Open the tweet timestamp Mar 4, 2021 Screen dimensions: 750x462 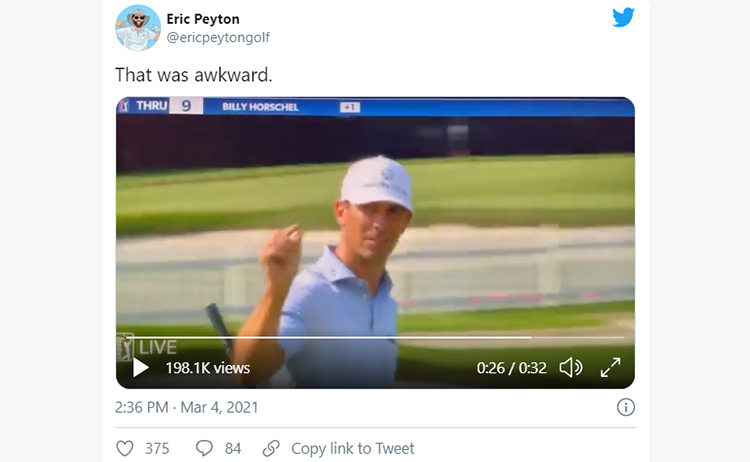coord(187,407)
